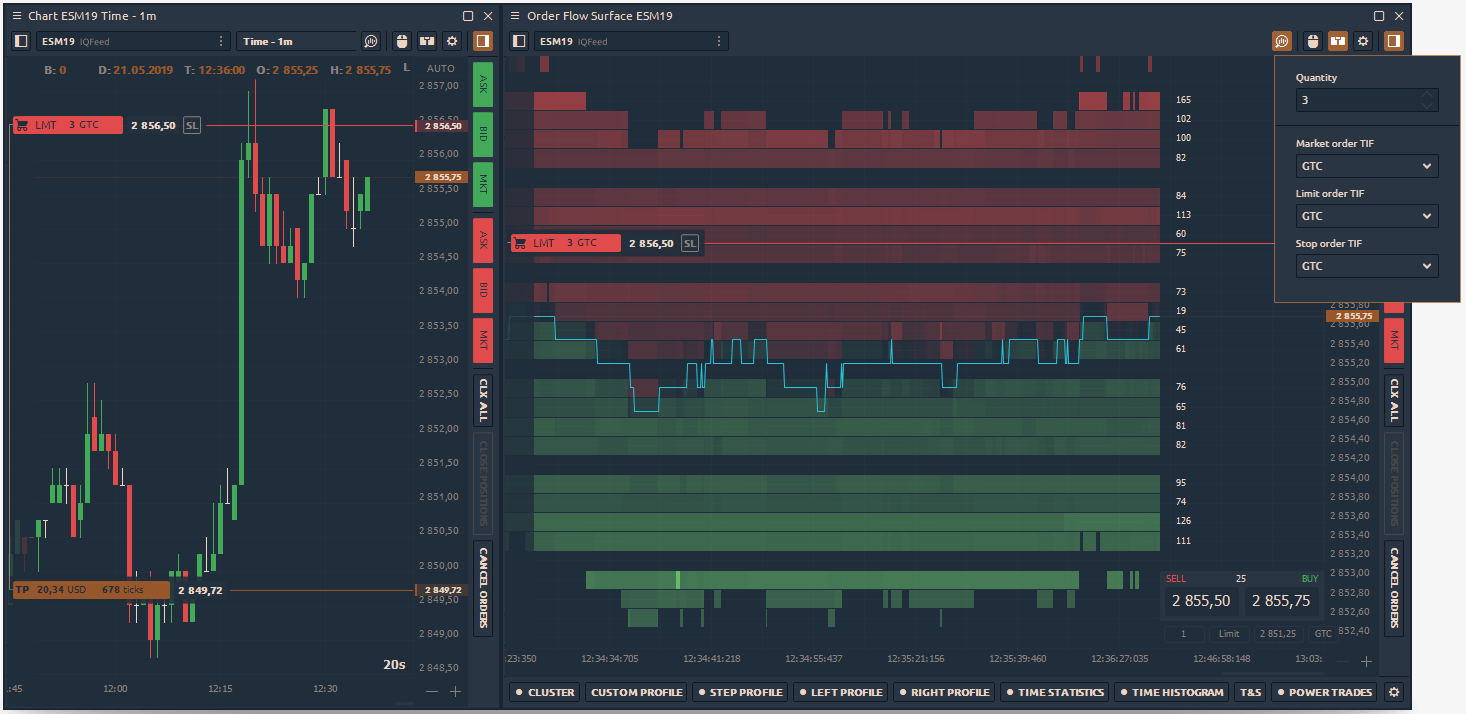Screen dimensions: 1466x714
Task: Open the settings gear in the bottom indicator bar
Action: click(1394, 692)
